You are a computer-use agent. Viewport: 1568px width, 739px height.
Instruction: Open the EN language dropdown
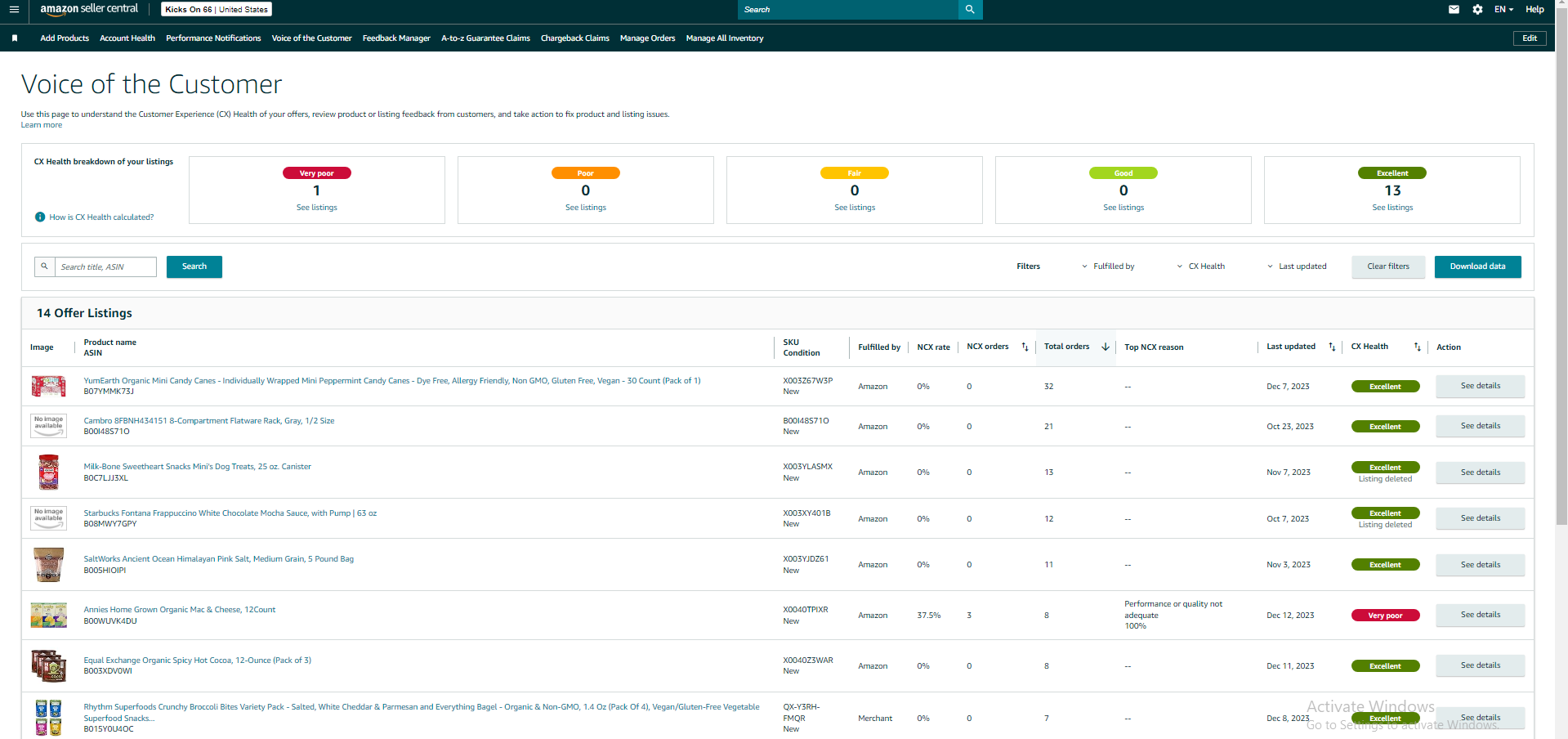pyautogui.click(x=1503, y=10)
